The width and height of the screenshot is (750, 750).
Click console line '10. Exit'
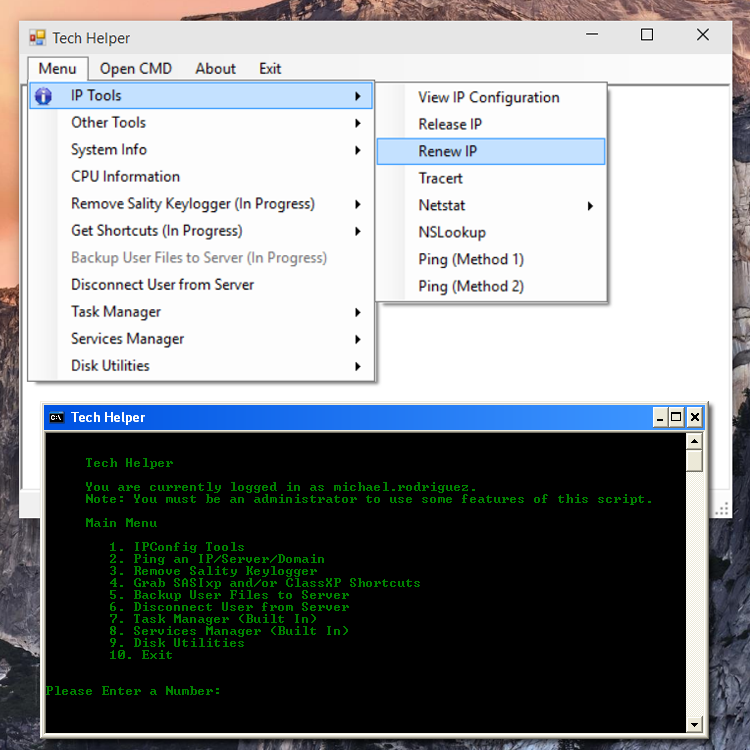[141, 655]
